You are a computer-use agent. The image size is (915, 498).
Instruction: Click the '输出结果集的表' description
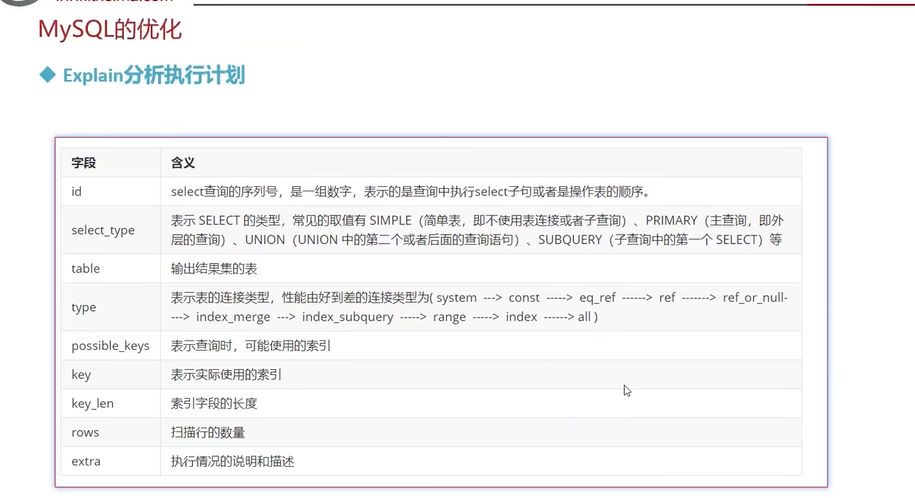pos(214,269)
